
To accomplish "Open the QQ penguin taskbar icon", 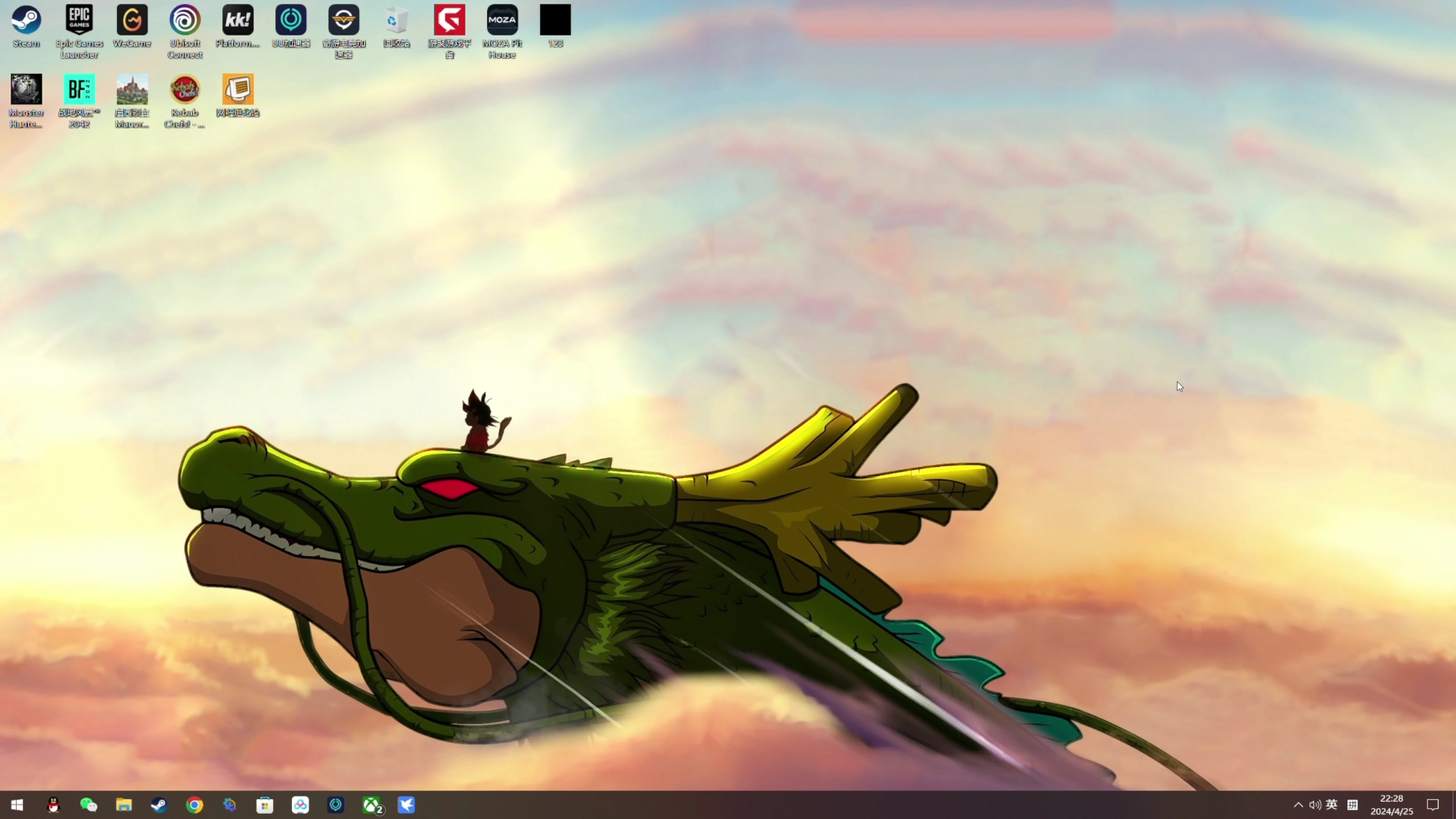I will click(x=53, y=805).
